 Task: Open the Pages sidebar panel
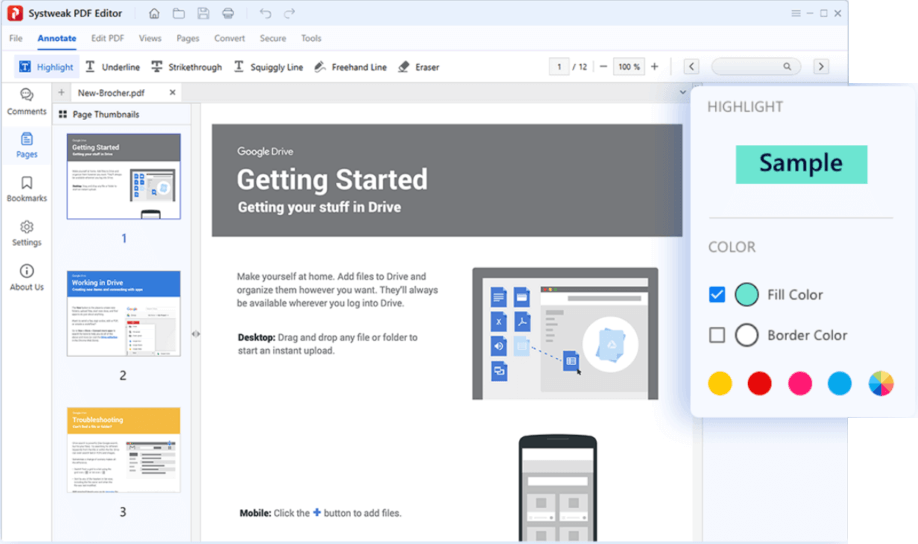[x=27, y=145]
